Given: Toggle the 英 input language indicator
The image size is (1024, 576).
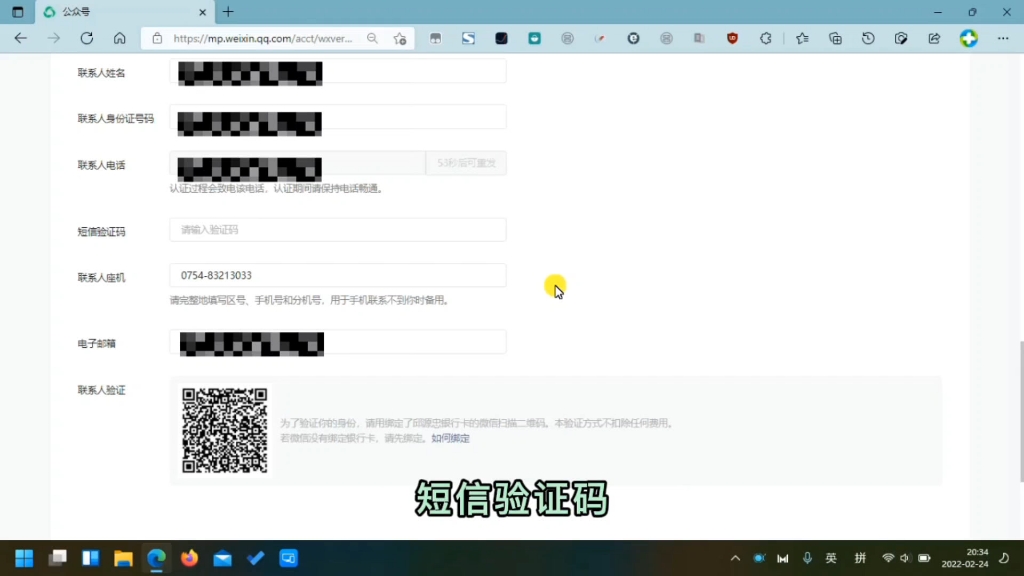Looking at the screenshot, I should (x=830, y=558).
